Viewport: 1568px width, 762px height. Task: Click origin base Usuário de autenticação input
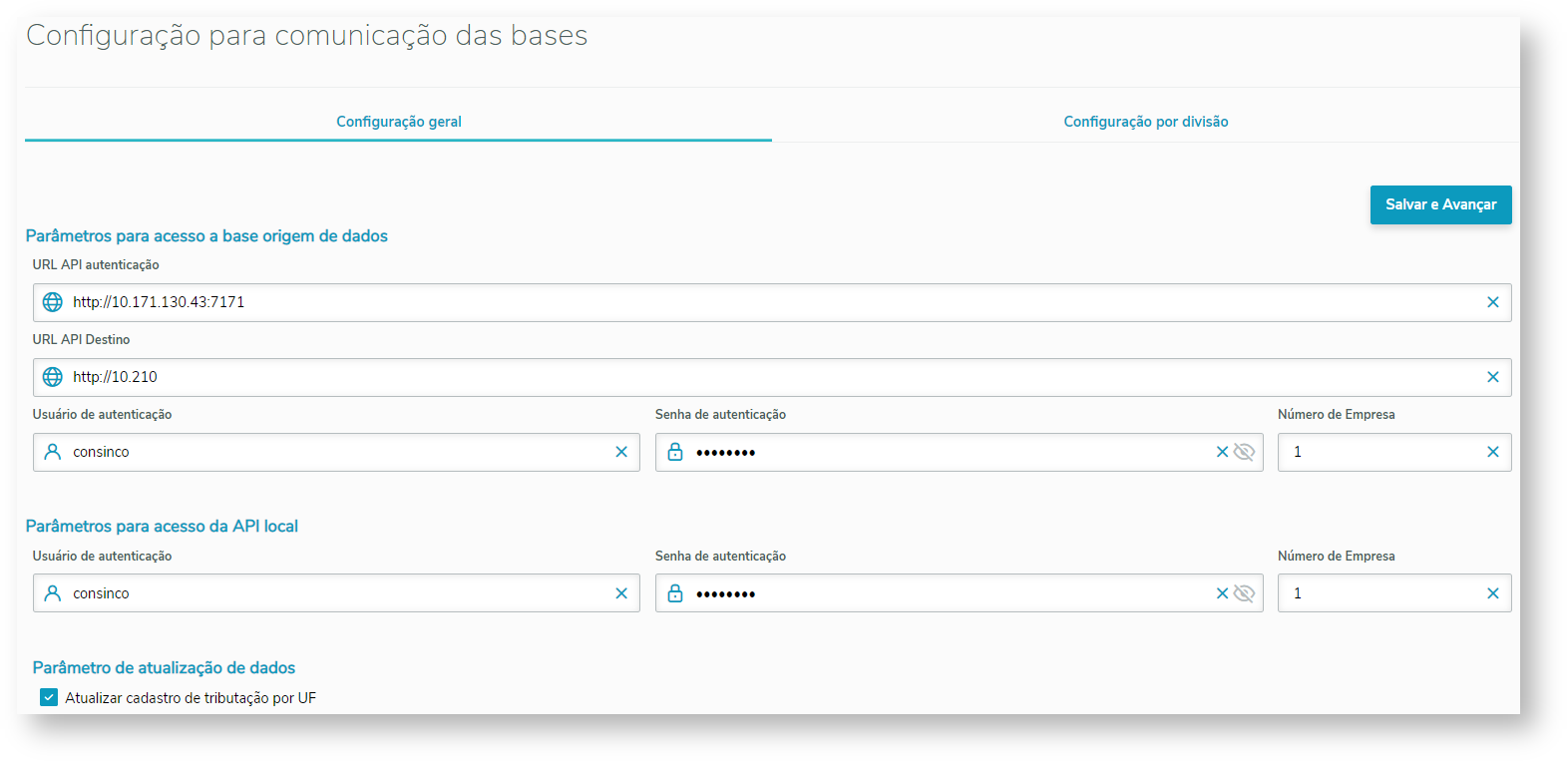tap(329, 452)
